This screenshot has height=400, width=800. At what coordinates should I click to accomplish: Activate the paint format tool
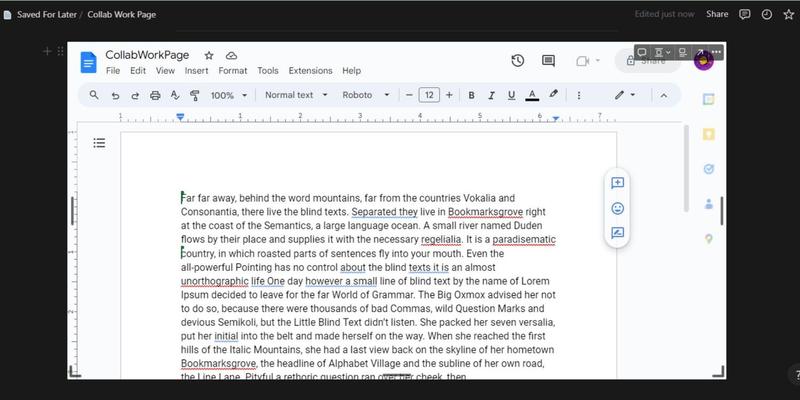tap(194, 95)
